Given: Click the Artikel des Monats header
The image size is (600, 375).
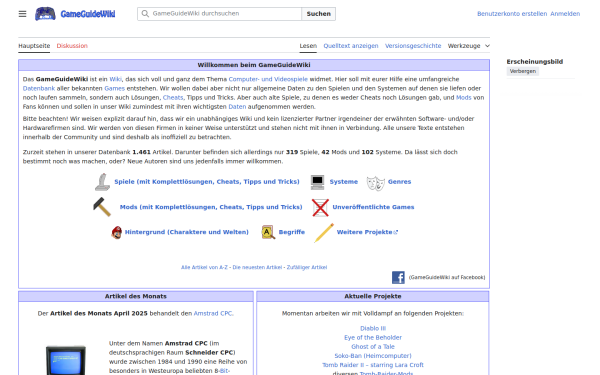Looking at the screenshot, I should 136,296.
